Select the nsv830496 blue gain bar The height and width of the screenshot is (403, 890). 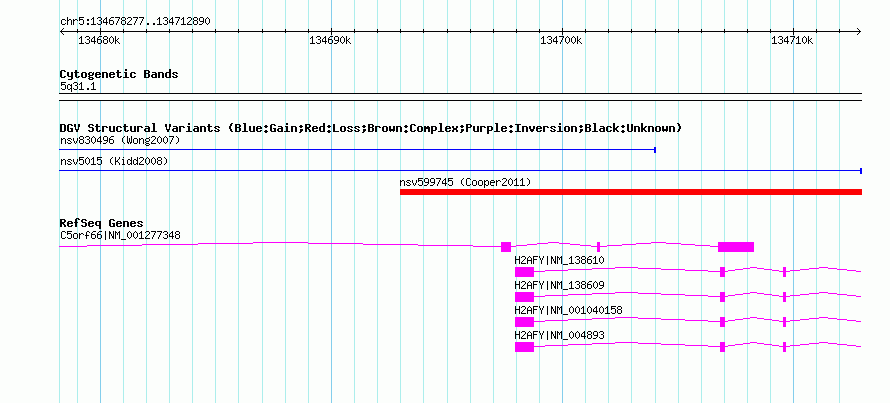tap(358, 150)
